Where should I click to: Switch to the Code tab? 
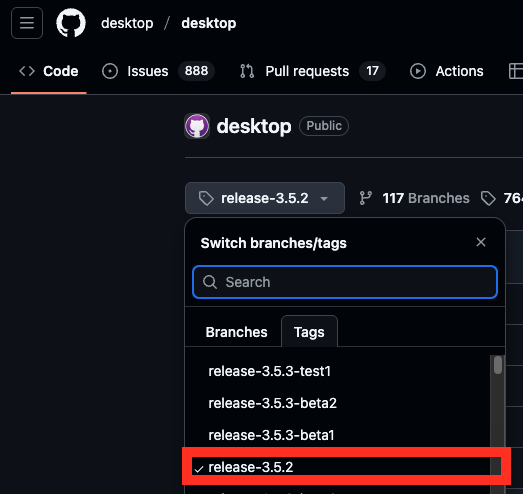pyautogui.click(x=49, y=71)
